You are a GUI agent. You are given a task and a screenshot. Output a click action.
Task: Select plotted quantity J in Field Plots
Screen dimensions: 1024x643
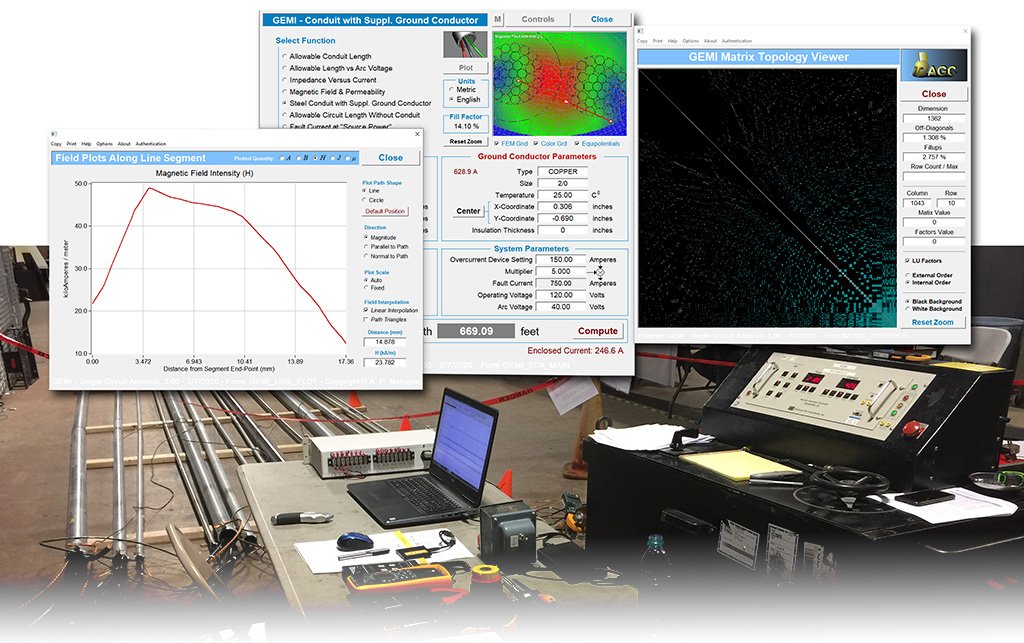pyautogui.click(x=332, y=158)
